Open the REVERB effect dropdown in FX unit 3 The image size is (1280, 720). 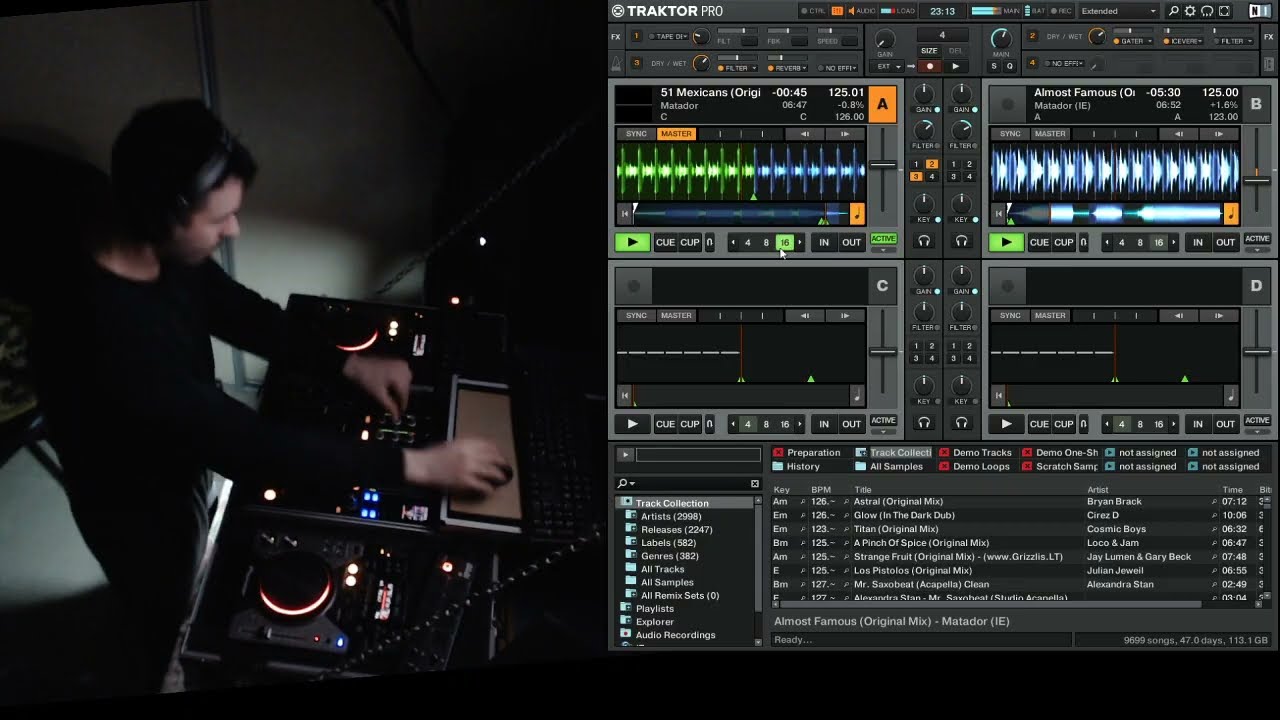[788, 68]
